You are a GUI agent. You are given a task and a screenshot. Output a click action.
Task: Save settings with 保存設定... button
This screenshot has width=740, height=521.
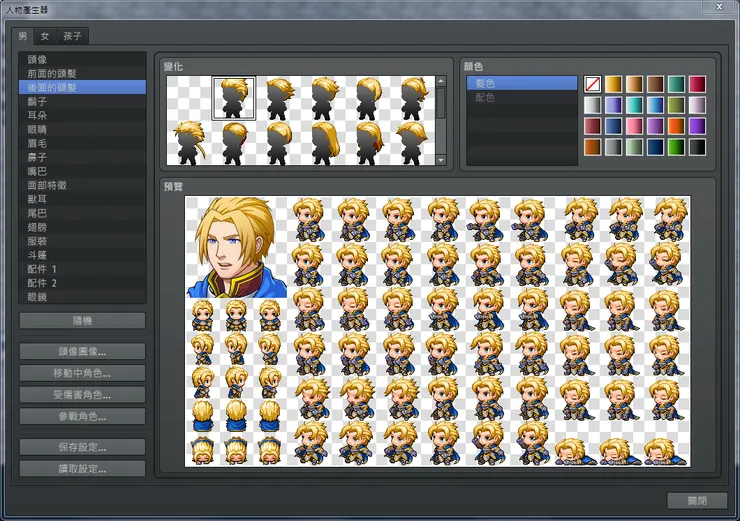[82, 447]
